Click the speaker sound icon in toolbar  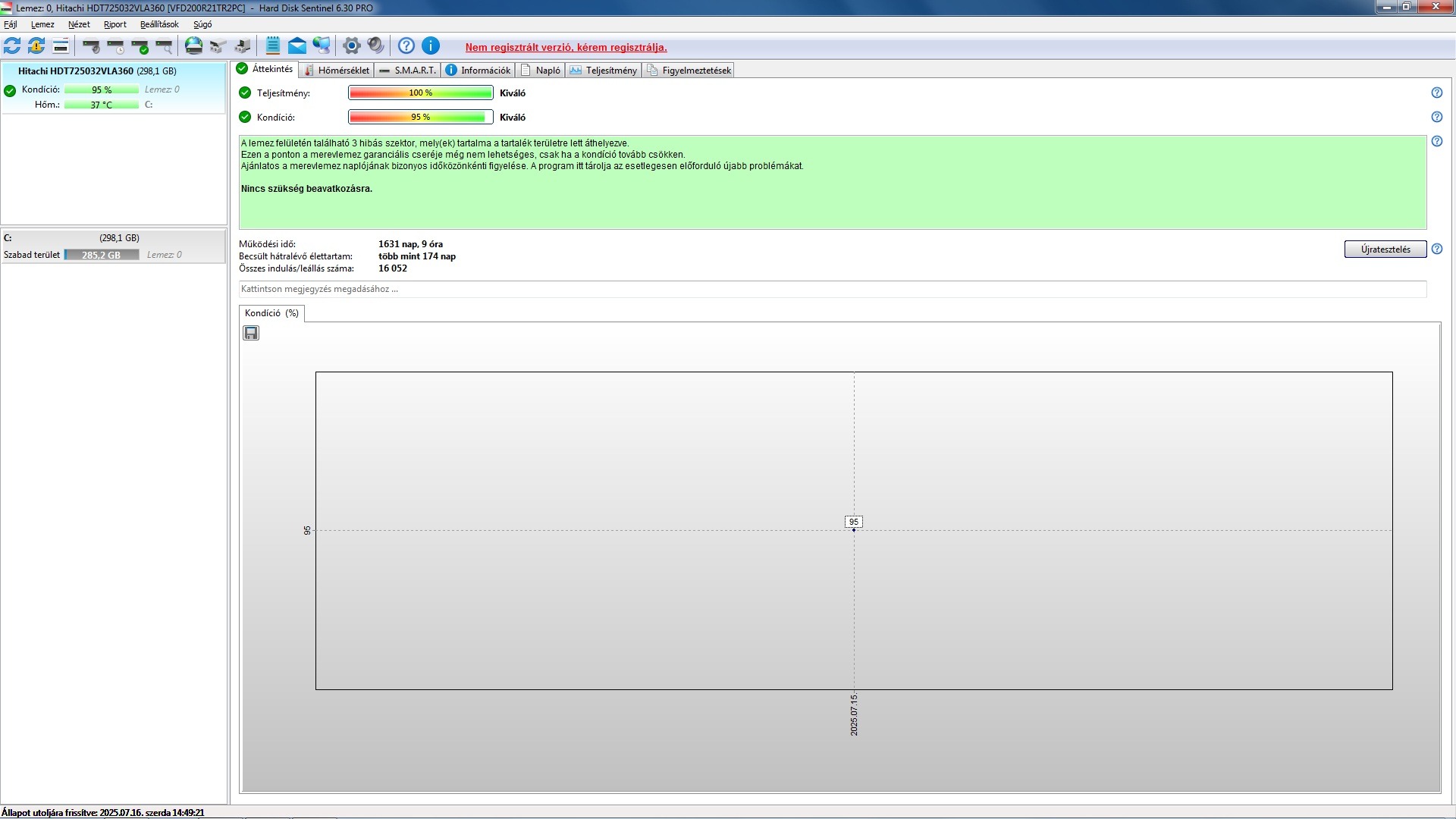pos(375,46)
